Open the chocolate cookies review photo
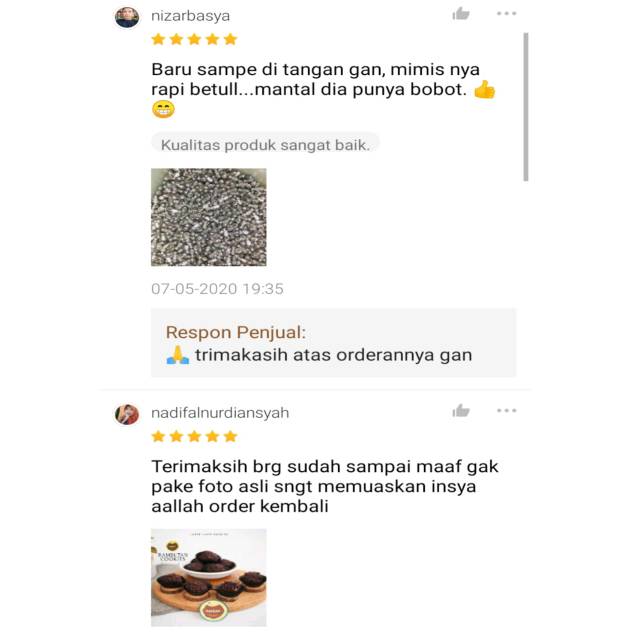The height and width of the screenshot is (640, 640). click(x=209, y=577)
